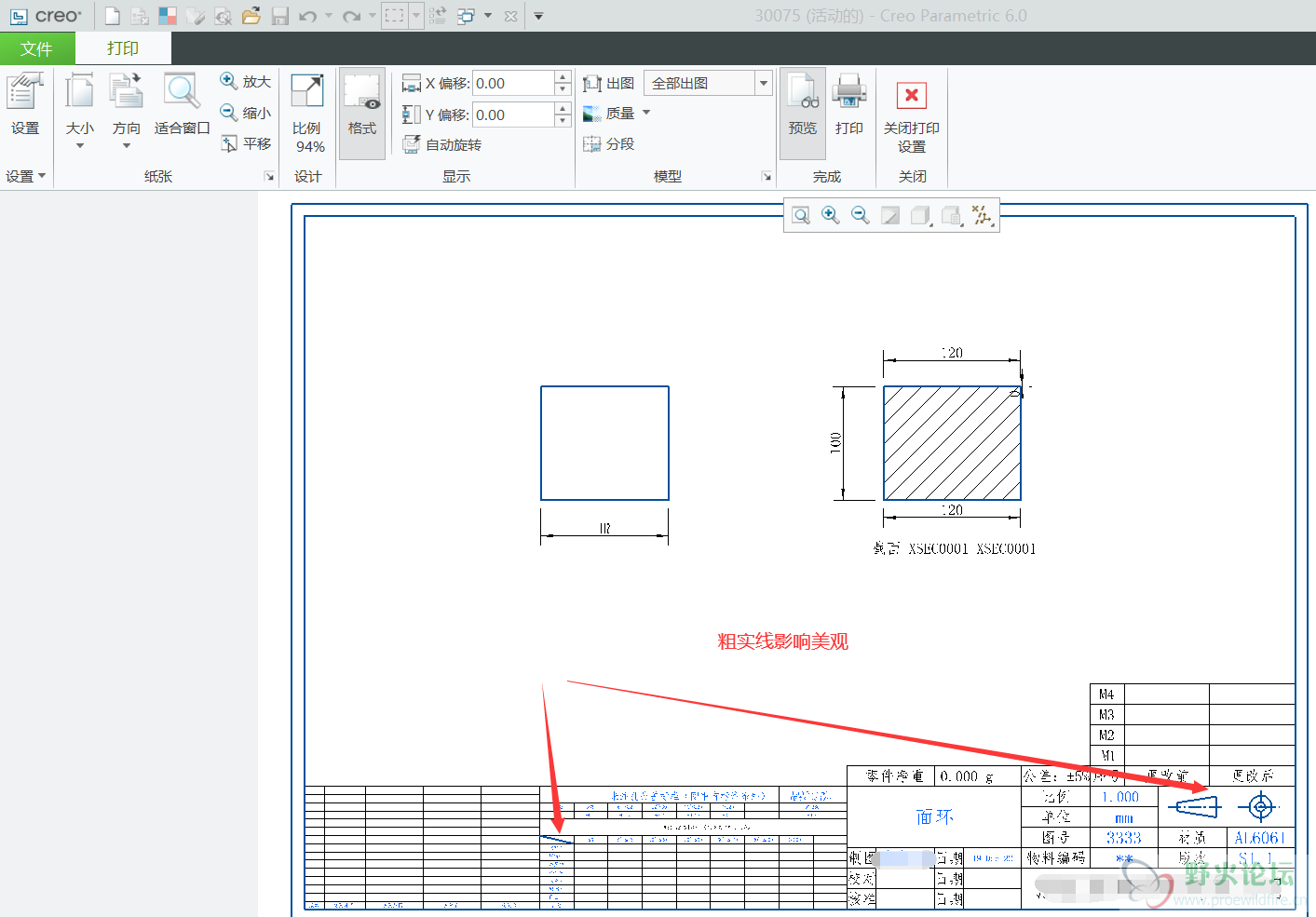Click the Y 偏移 value field
This screenshot has width=1316, height=917.
tap(513, 115)
